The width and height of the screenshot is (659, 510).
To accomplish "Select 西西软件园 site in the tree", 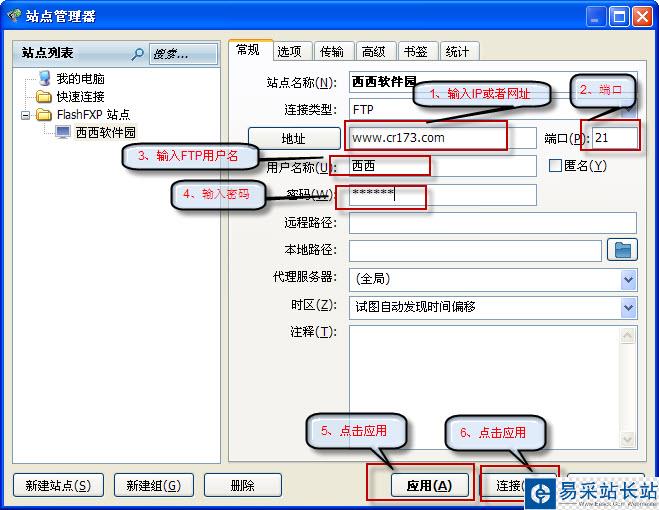I will pyautogui.click(x=105, y=132).
